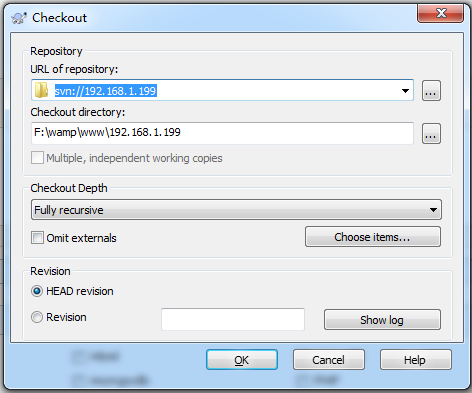The width and height of the screenshot is (472, 393).
Task: Click the Revision group heading label
Action: pos(50,271)
